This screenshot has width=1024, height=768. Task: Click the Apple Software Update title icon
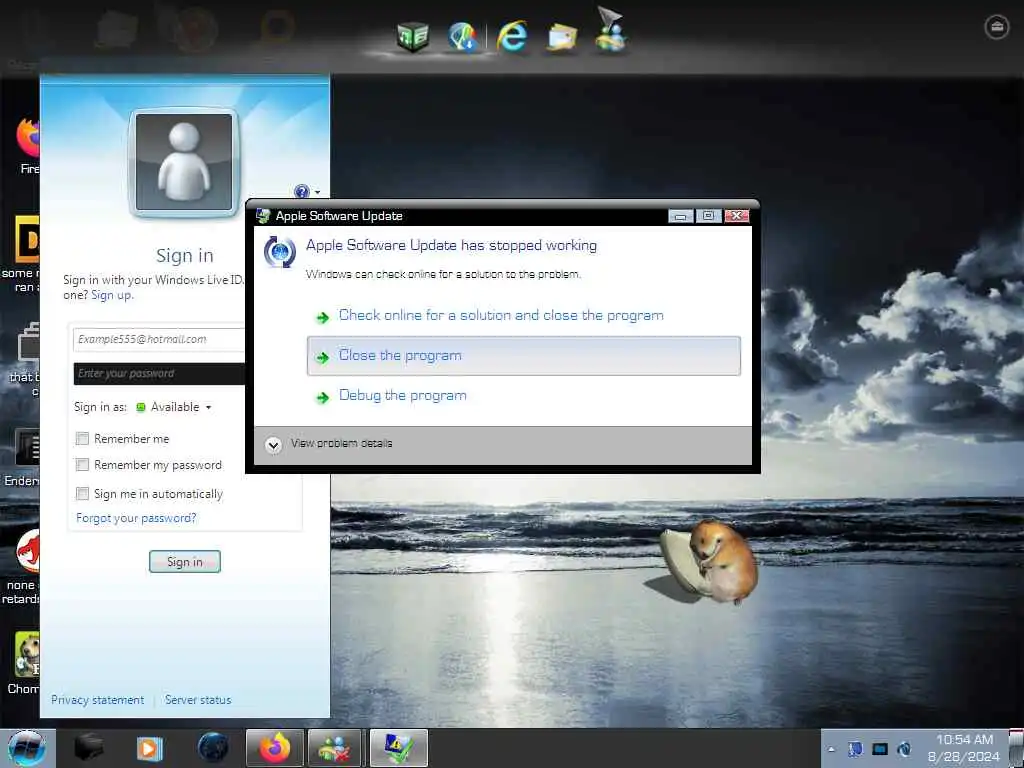pos(263,216)
